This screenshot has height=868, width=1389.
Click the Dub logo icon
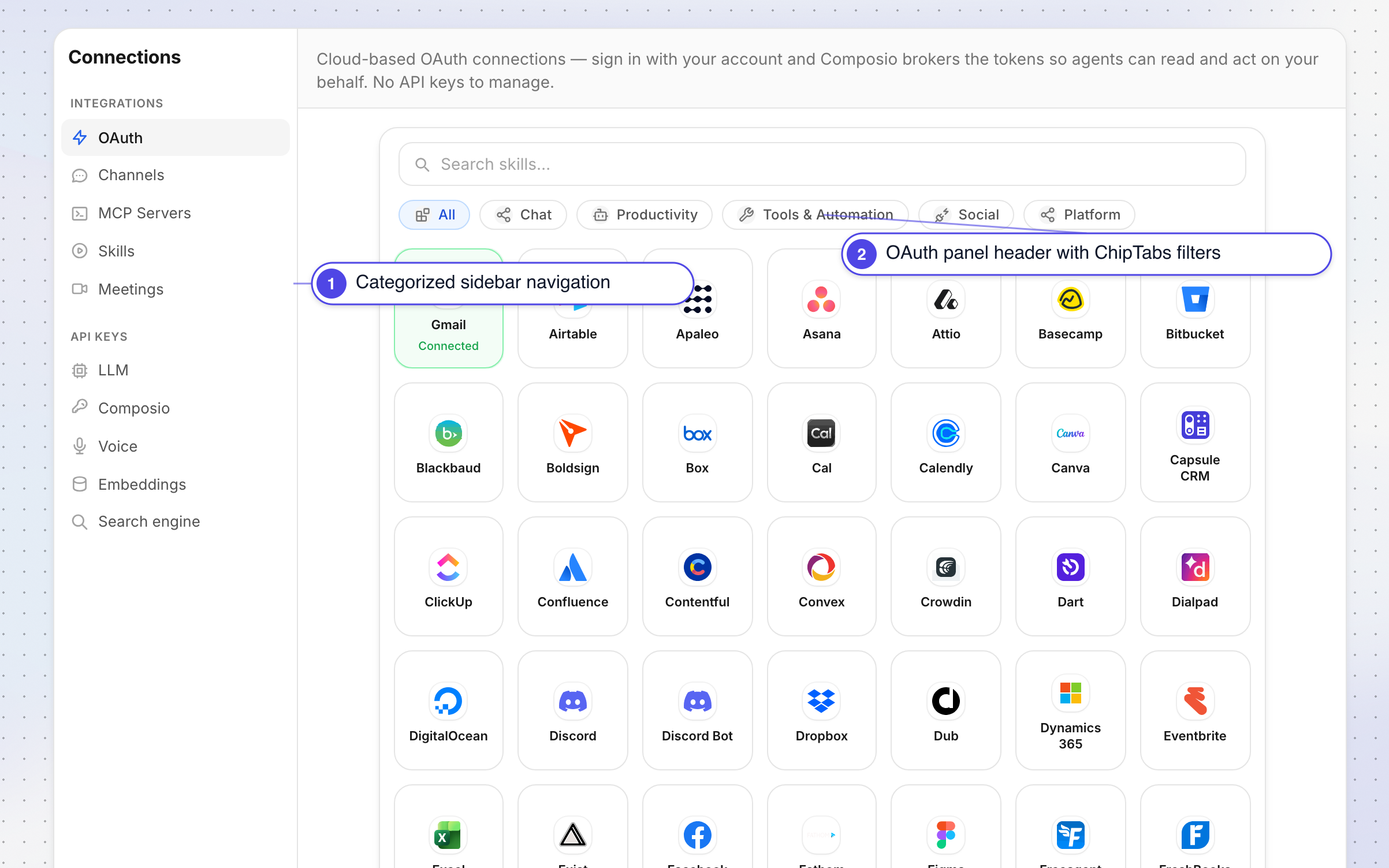(x=946, y=701)
